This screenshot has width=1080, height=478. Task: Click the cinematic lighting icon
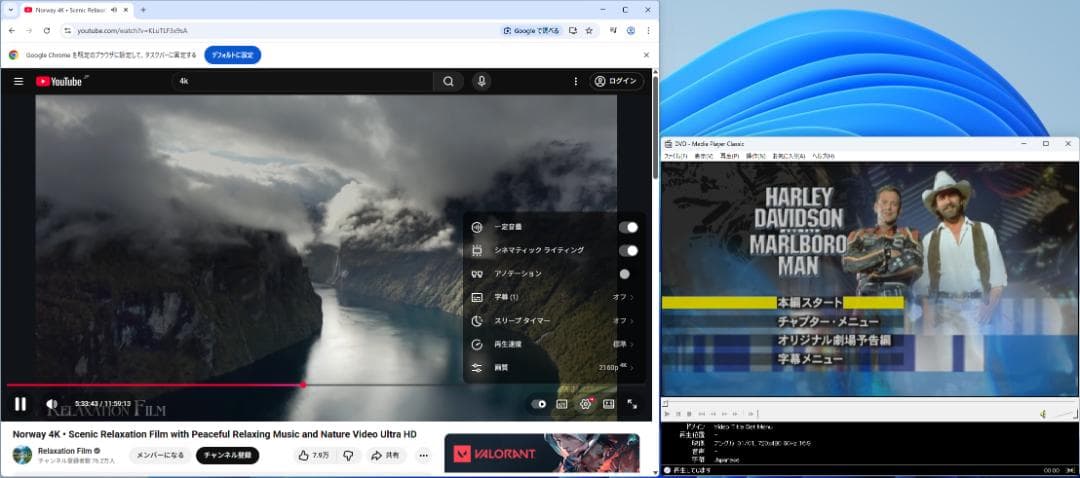pyautogui.click(x=477, y=251)
